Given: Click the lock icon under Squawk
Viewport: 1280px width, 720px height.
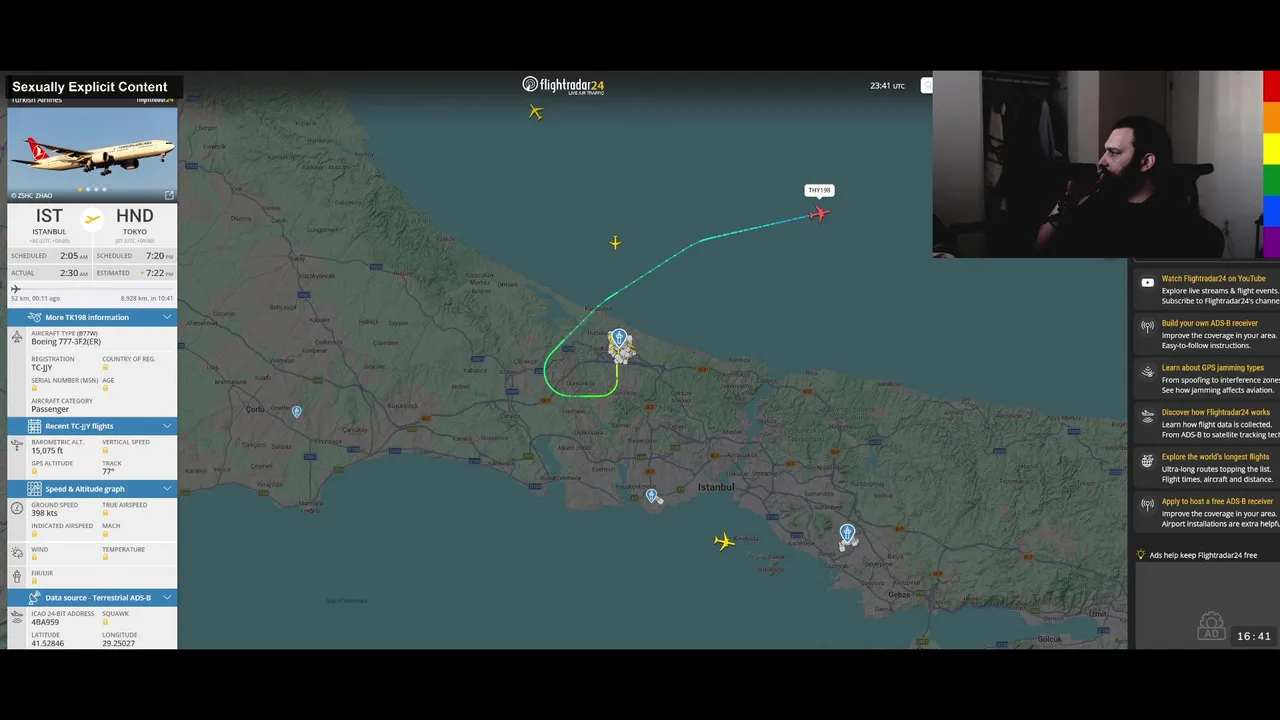Looking at the screenshot, I should (x=105, y=622).
